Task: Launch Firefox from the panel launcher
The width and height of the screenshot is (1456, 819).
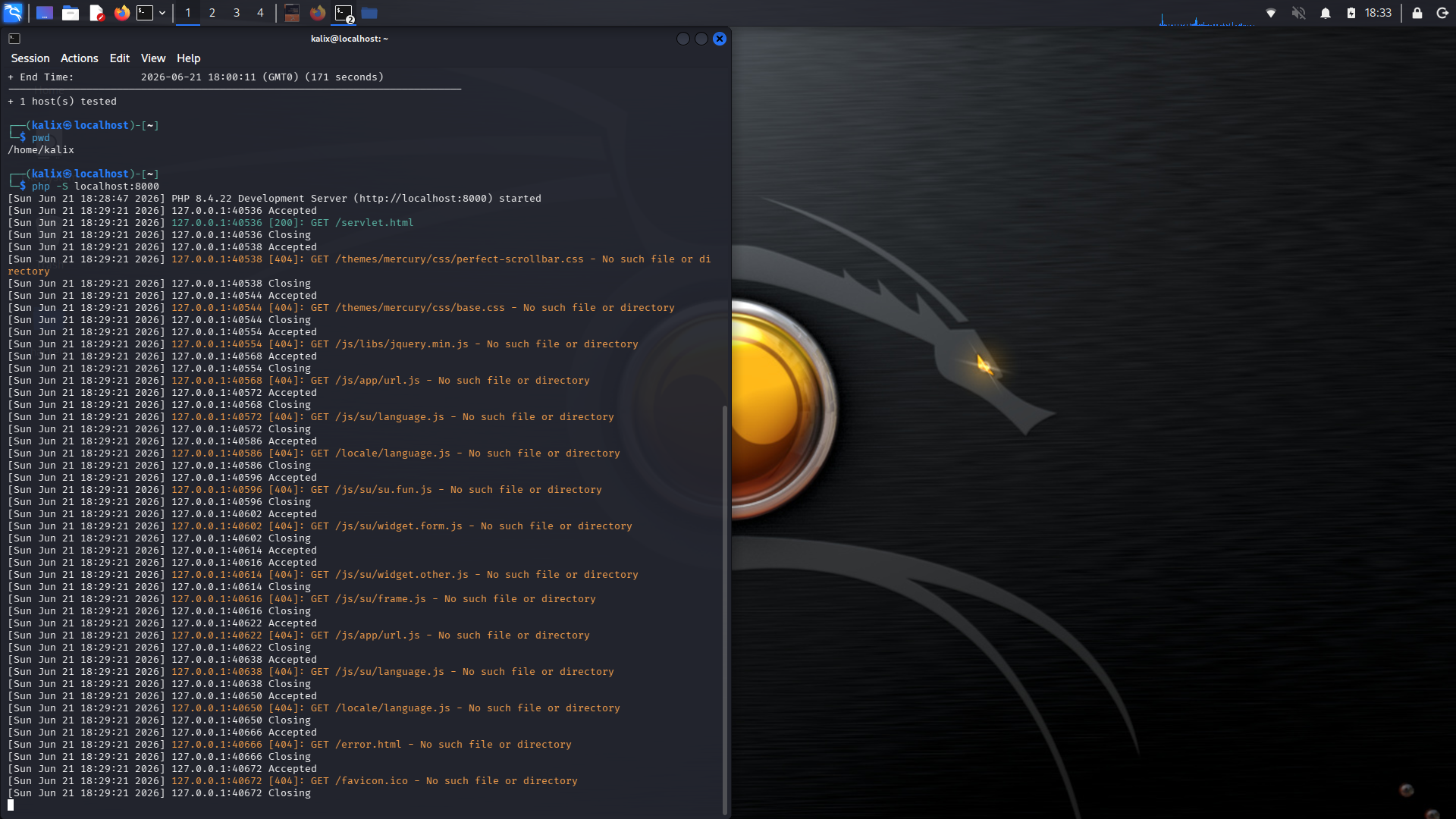Action: click(121, 13)
